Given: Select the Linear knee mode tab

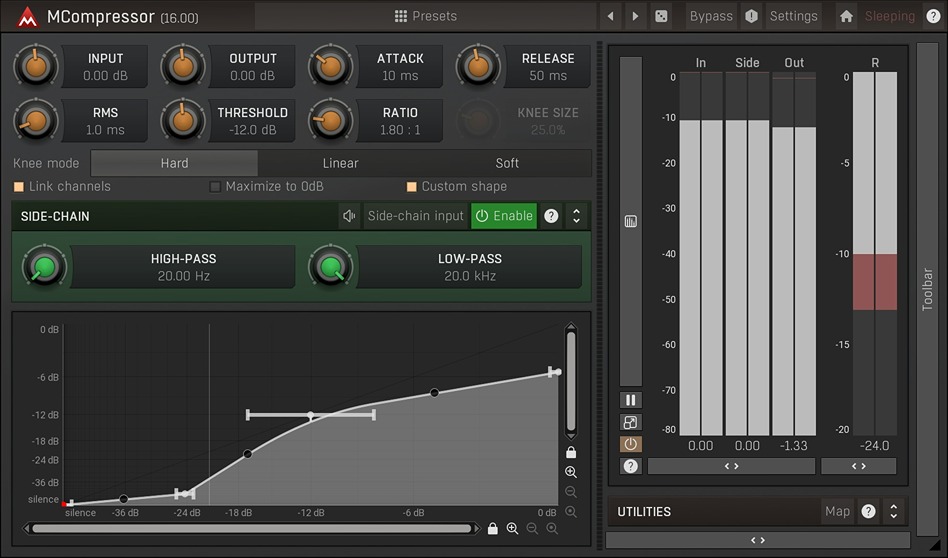Looking at the screenshot, I should pyautogui.click(x=340, y=163).
